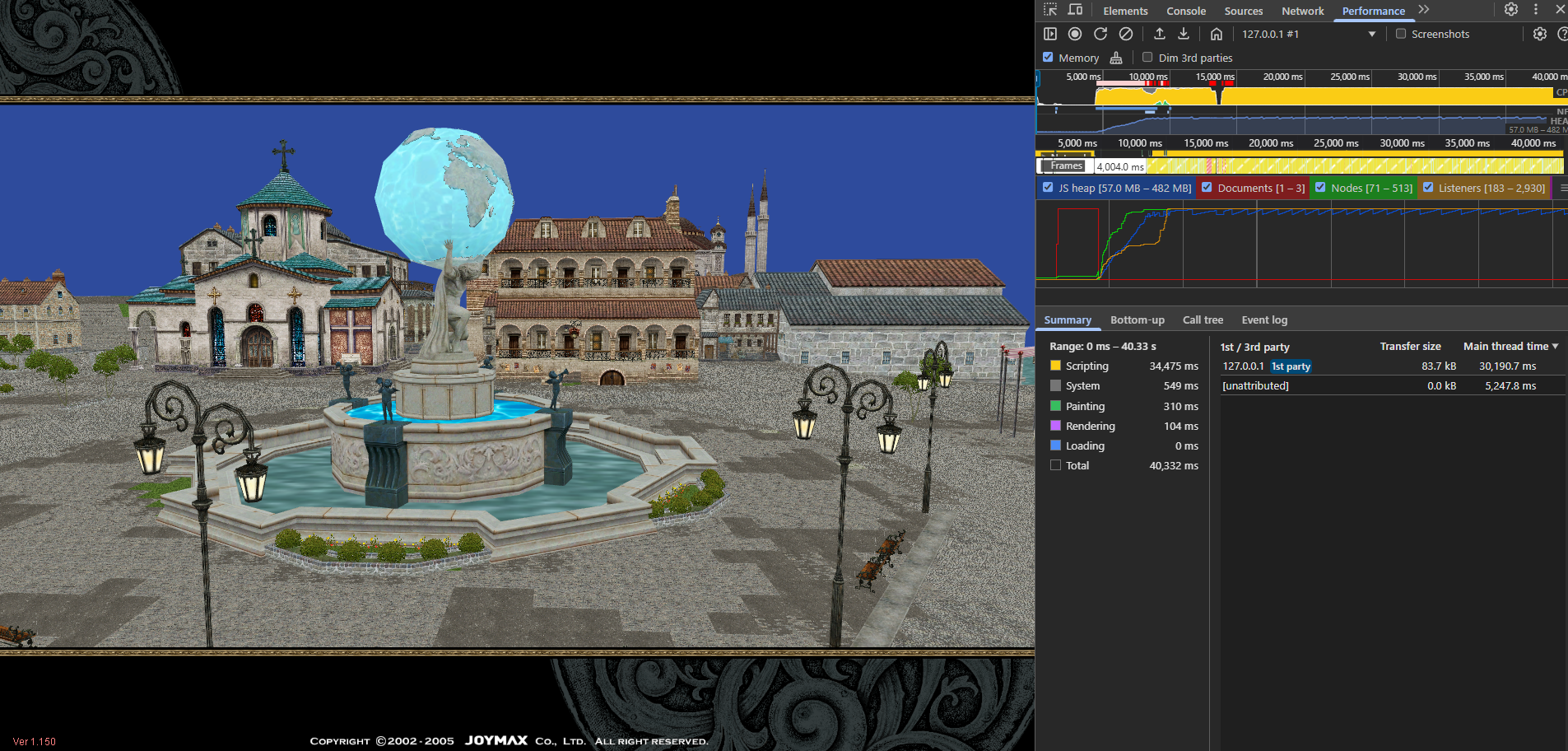Click the globe statue in the game scene

444,196
